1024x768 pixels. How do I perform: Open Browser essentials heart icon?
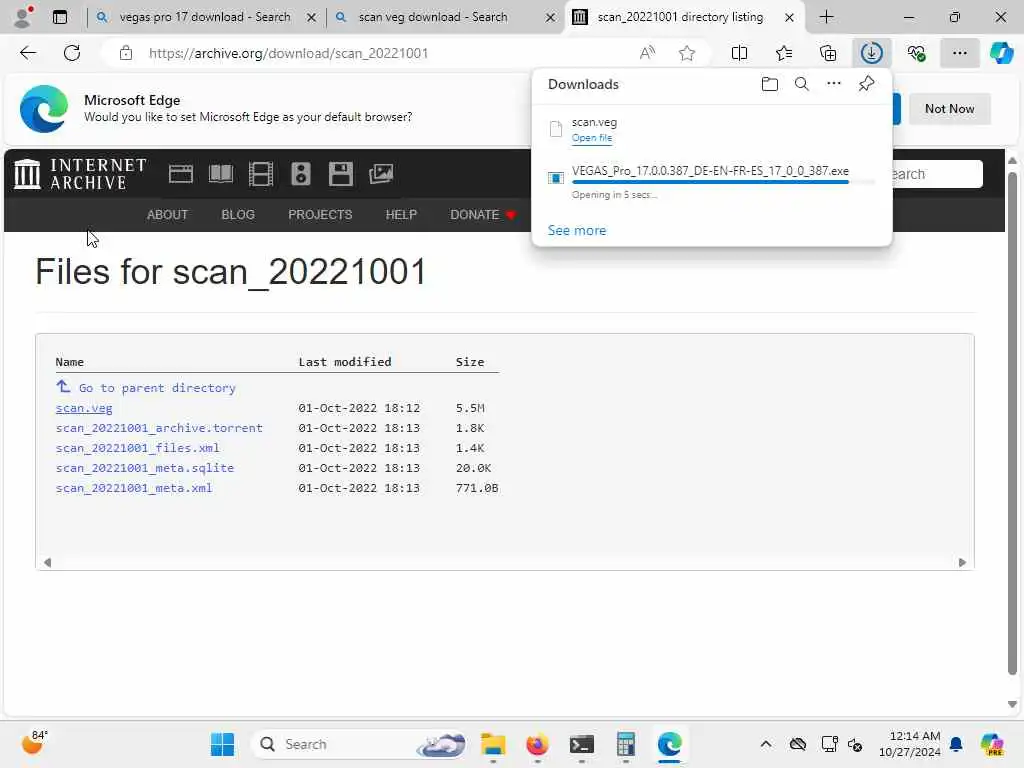[x=916, y=53]
